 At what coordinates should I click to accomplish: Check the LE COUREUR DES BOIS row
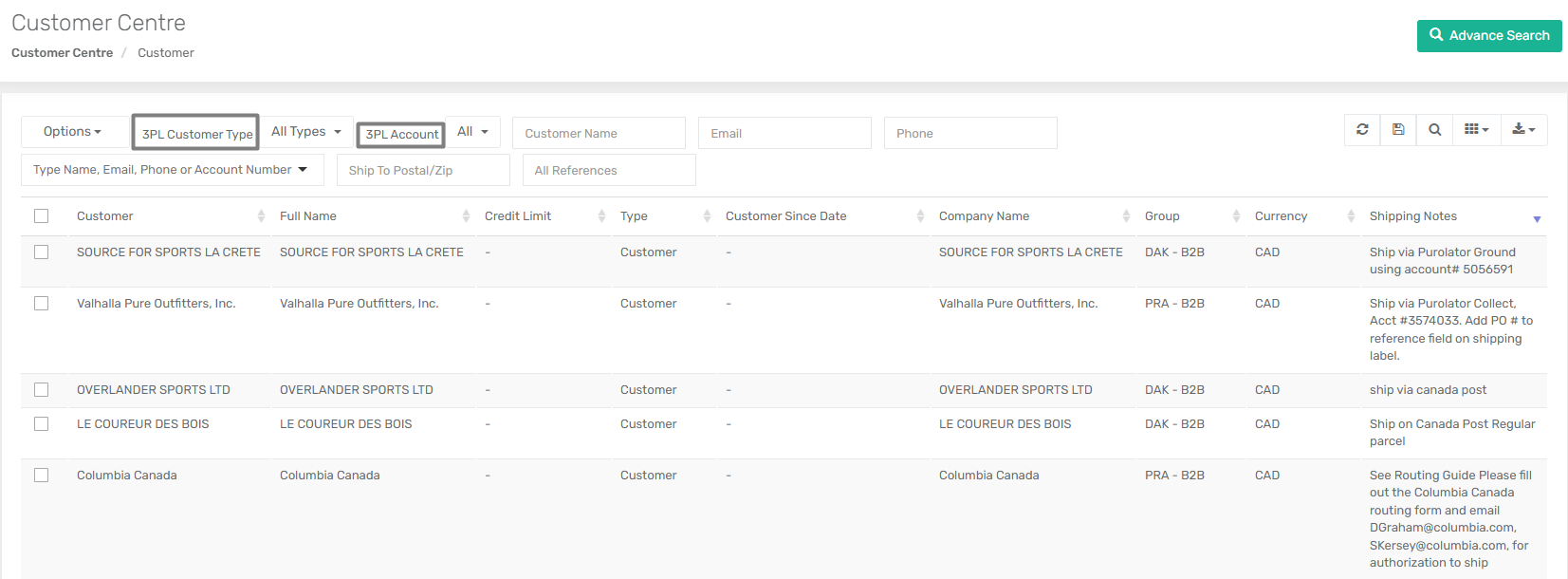pyautogui.click(x=41, y=424)
